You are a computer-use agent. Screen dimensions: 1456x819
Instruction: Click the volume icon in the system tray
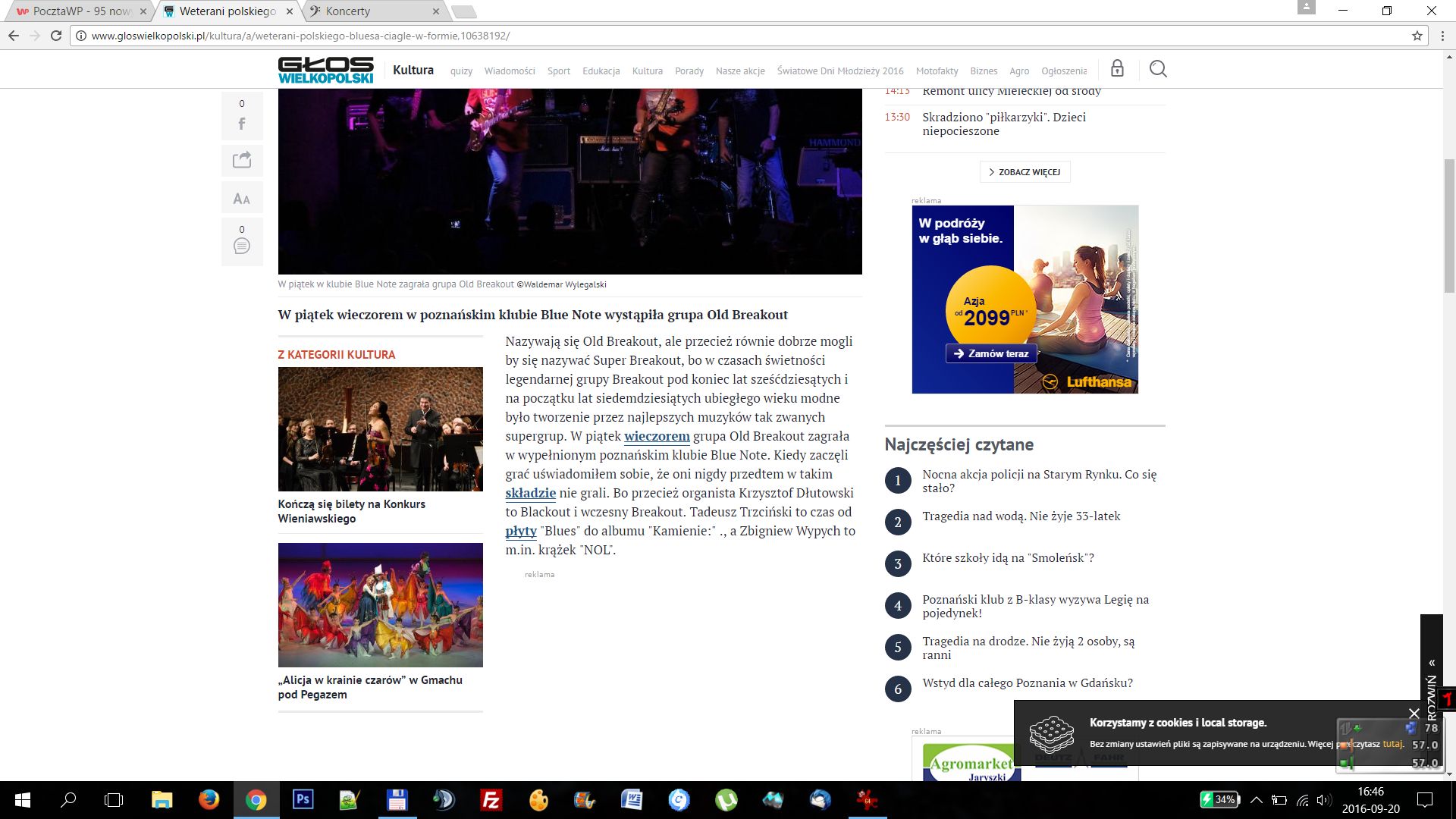(1324, 800)
